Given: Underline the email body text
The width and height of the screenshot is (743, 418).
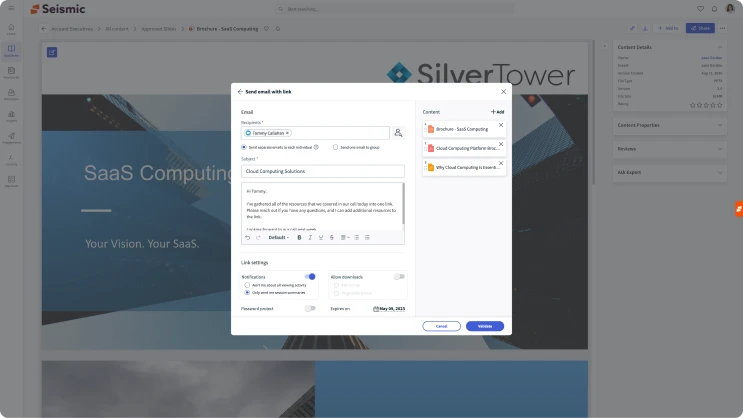Looking at the screenshot, I should tap(321, 237).
